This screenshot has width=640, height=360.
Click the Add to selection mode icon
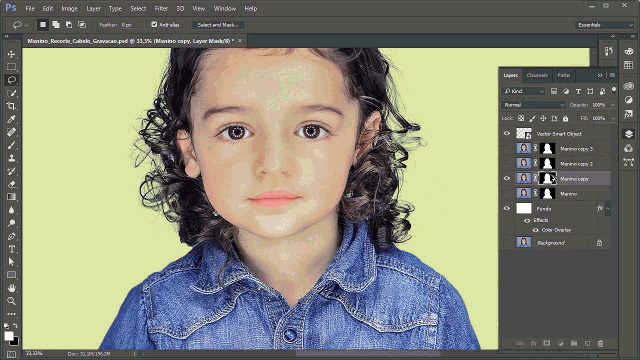(x=56, y=25)
